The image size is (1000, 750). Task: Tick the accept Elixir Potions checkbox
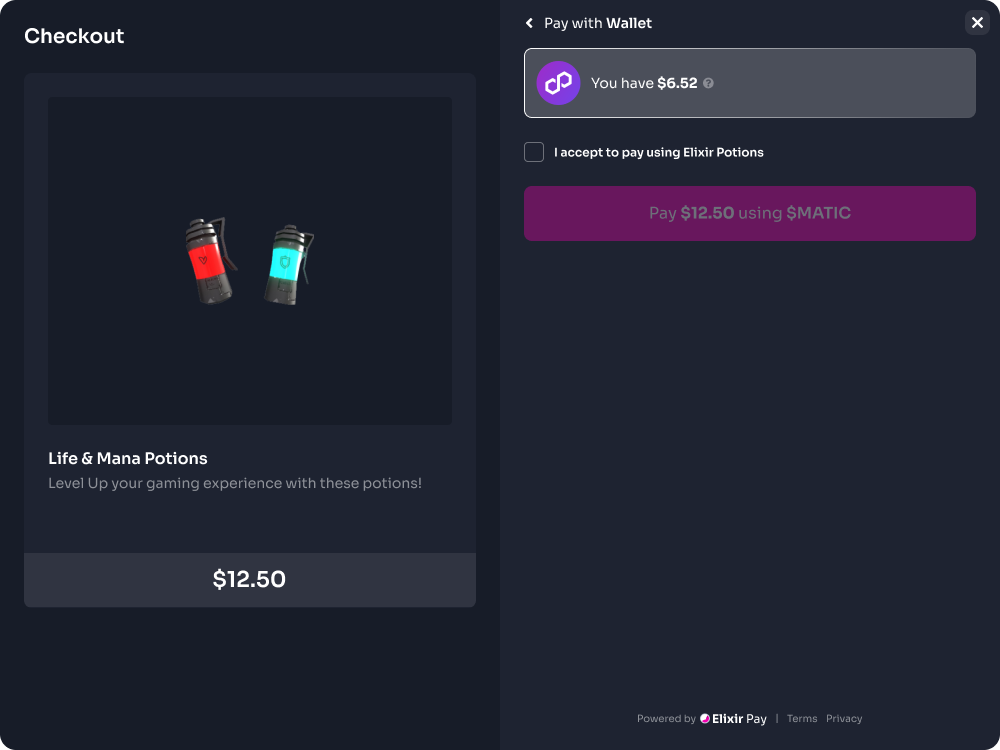tap(534, 152)
